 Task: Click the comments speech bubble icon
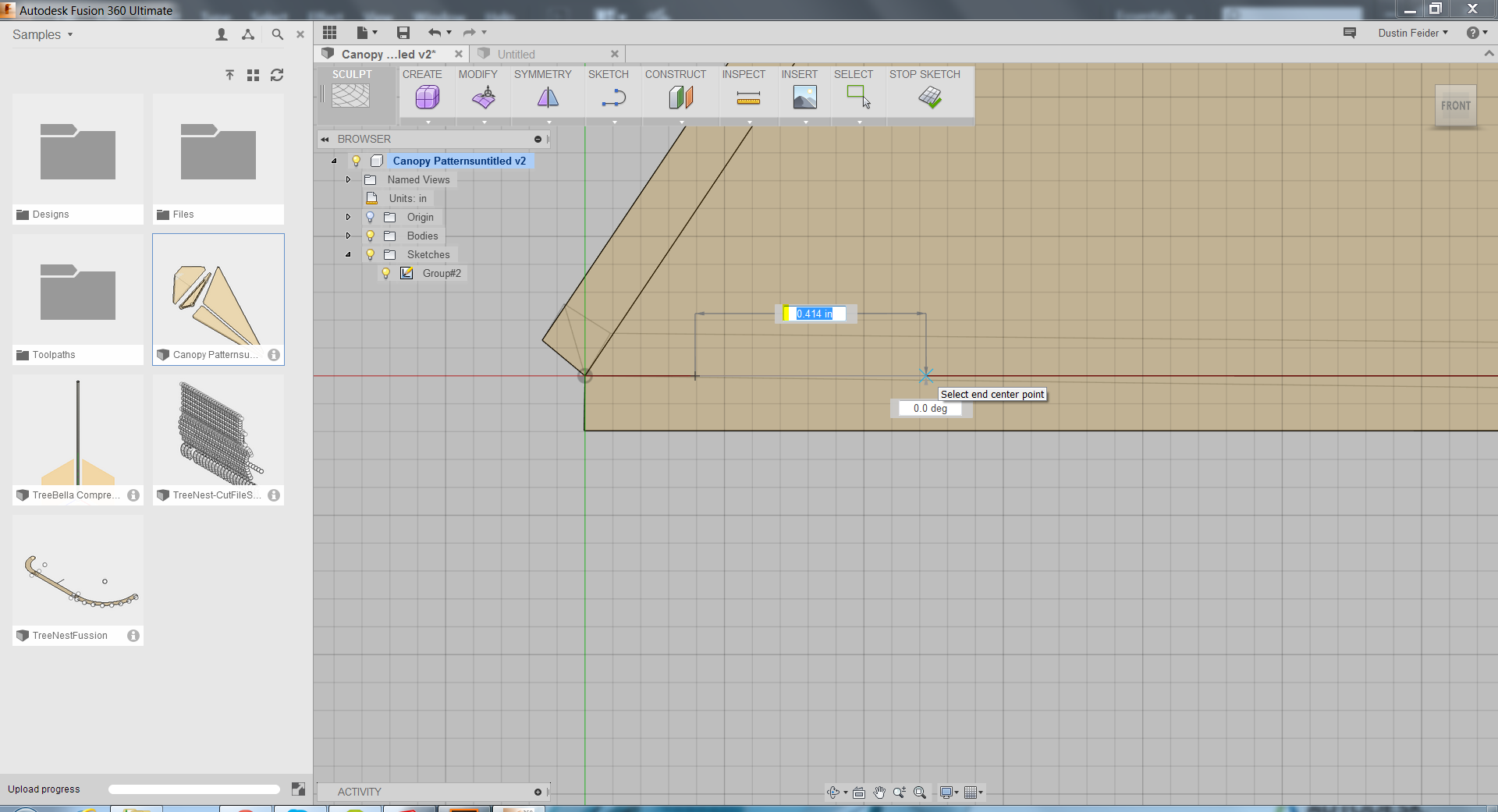[x=1349, y=33]
